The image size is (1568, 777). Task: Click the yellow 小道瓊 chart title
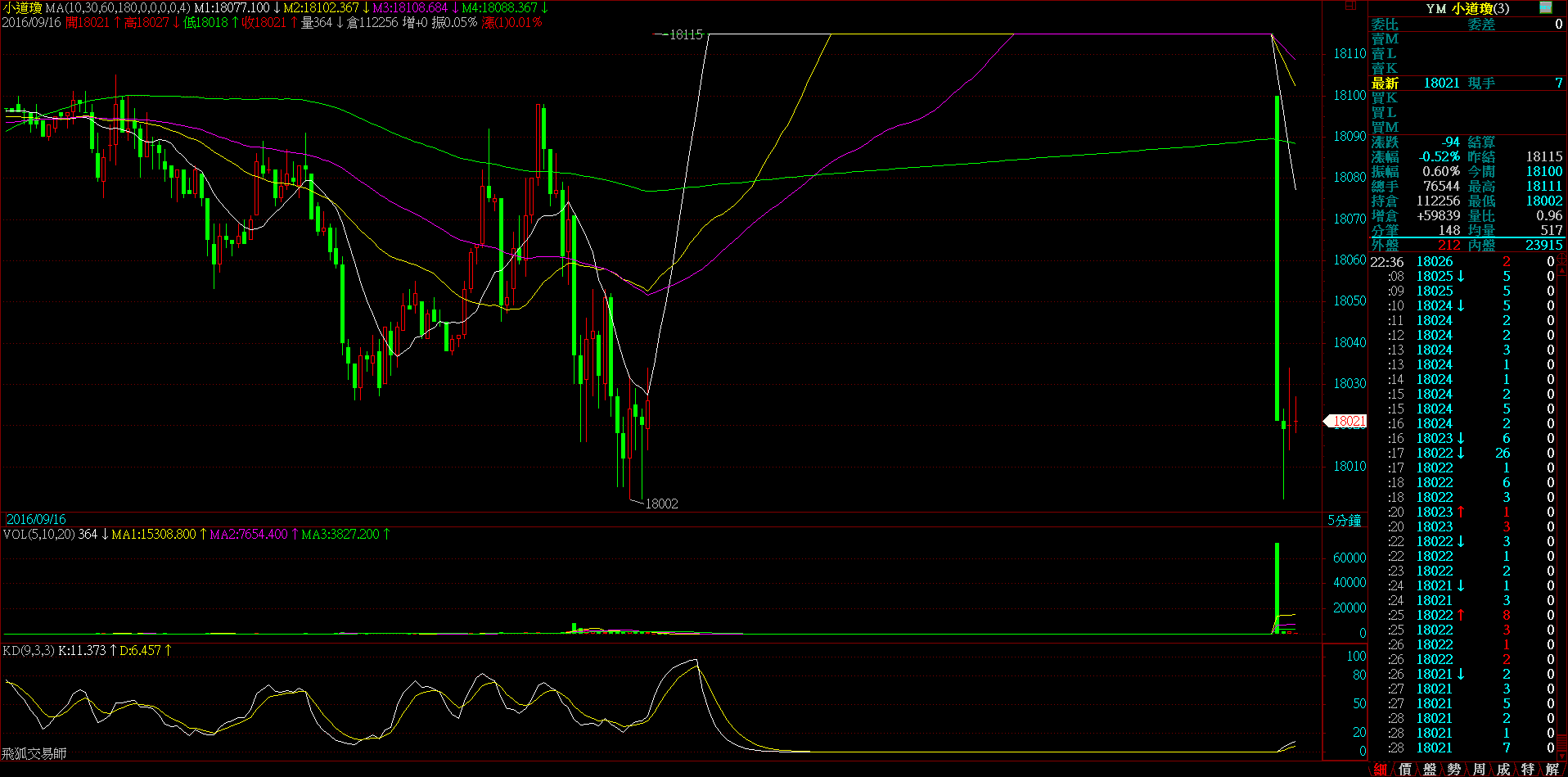pyautogui.click(x=22, y=7)
